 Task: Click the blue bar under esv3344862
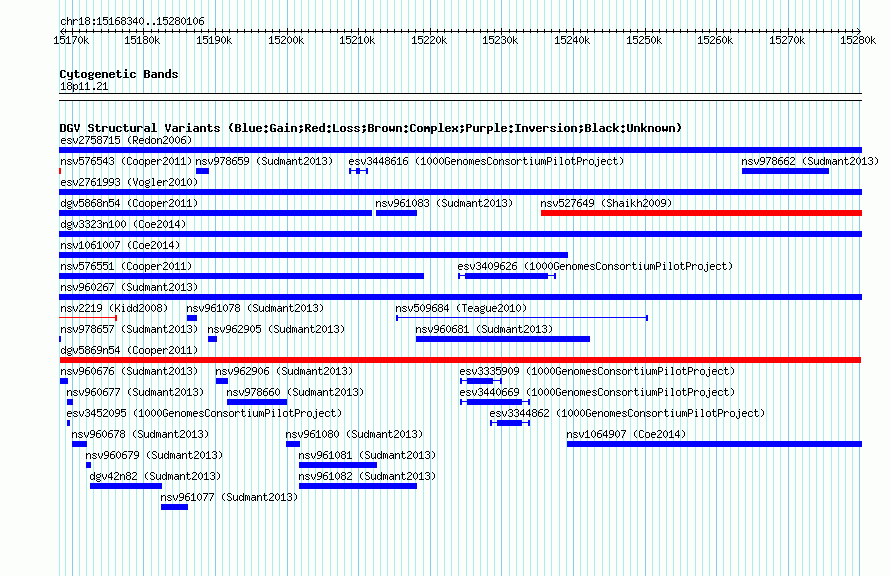click(510, 423)
